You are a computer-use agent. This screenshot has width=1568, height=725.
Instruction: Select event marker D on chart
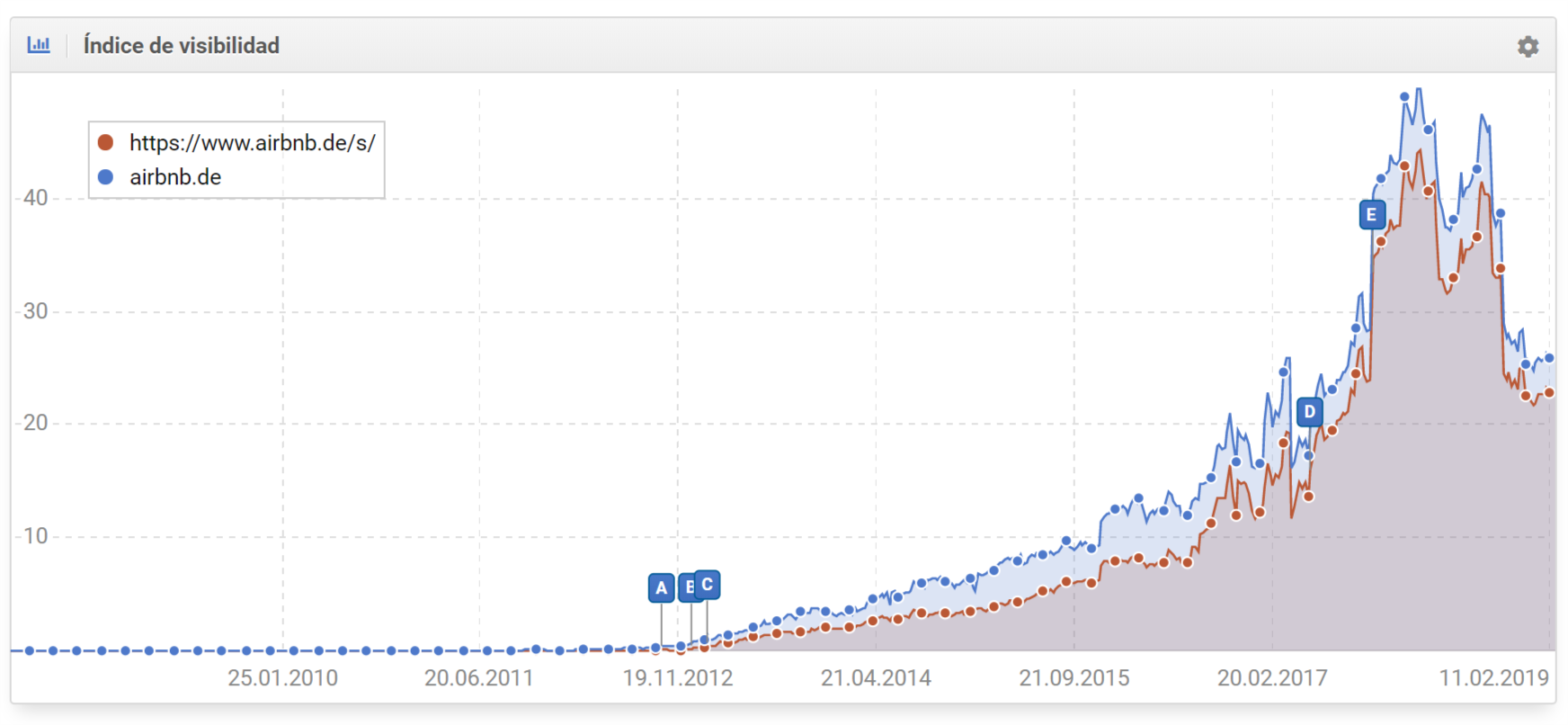coord(1310,412)
